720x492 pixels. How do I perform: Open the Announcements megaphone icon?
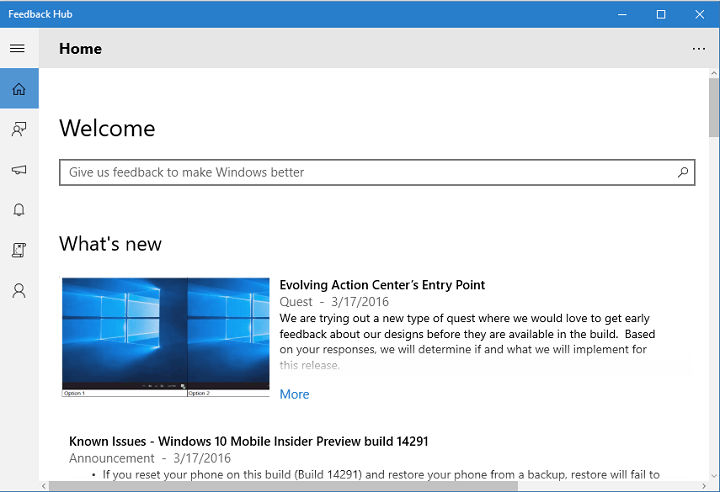pos(19,170)
